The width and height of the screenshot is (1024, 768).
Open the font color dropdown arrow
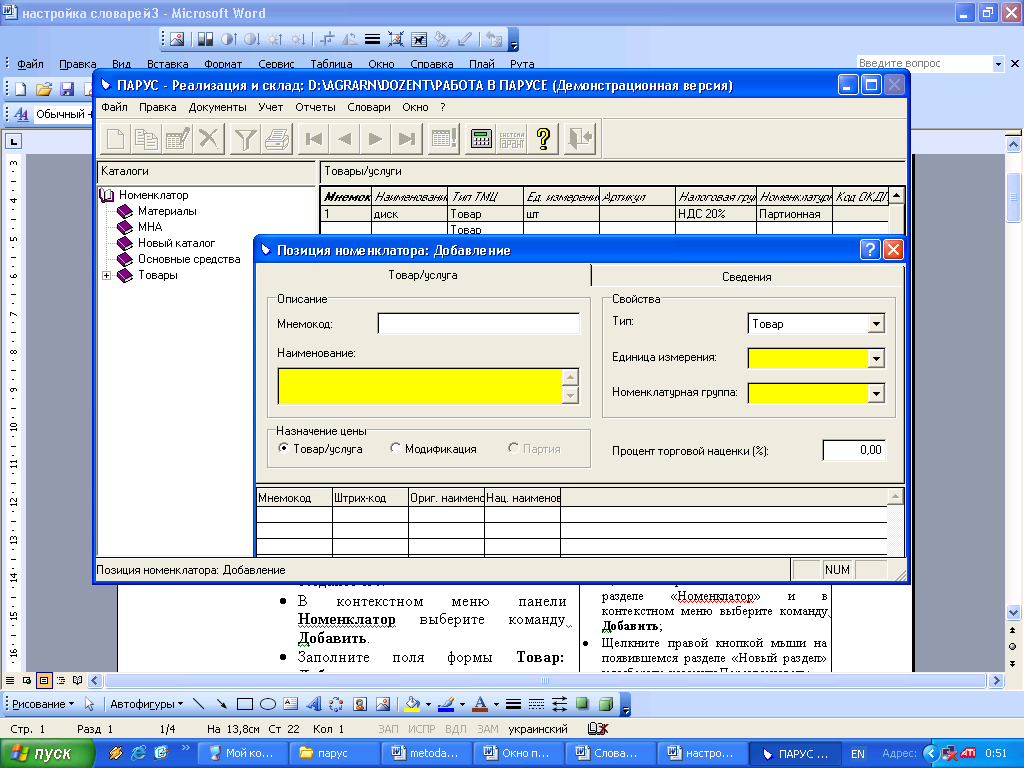[496, 704]
